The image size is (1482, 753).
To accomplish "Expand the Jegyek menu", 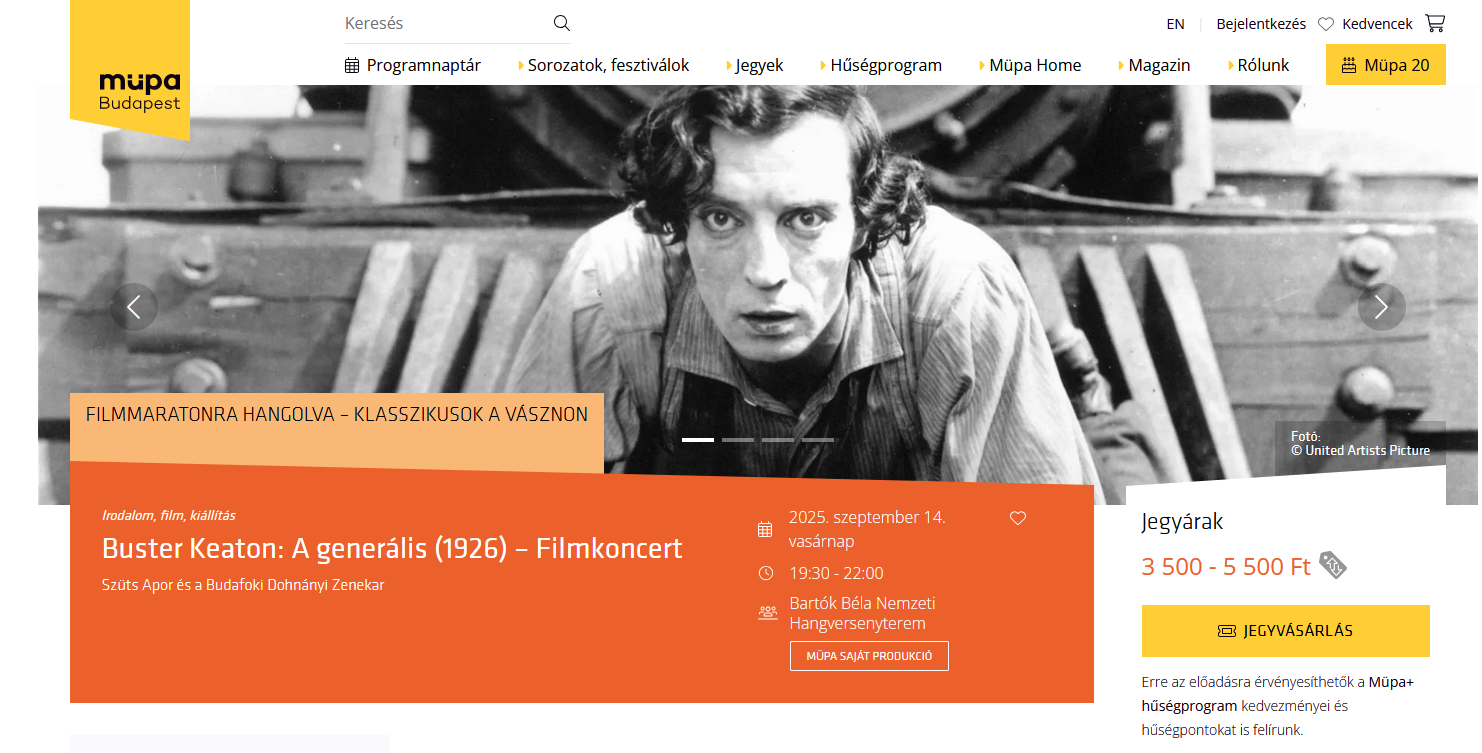I will 754,65.
